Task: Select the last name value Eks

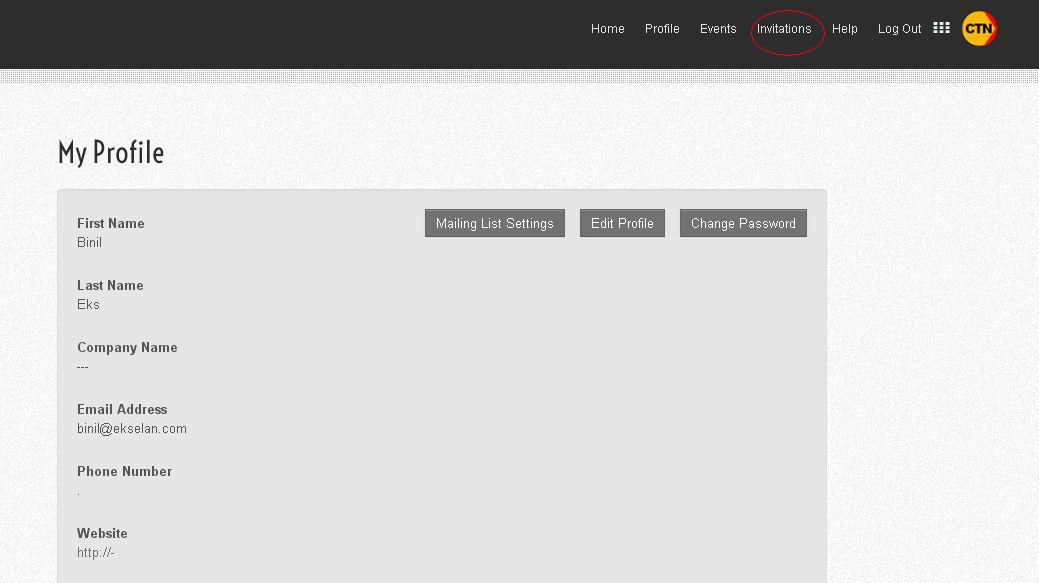Action: pos(88,305)
